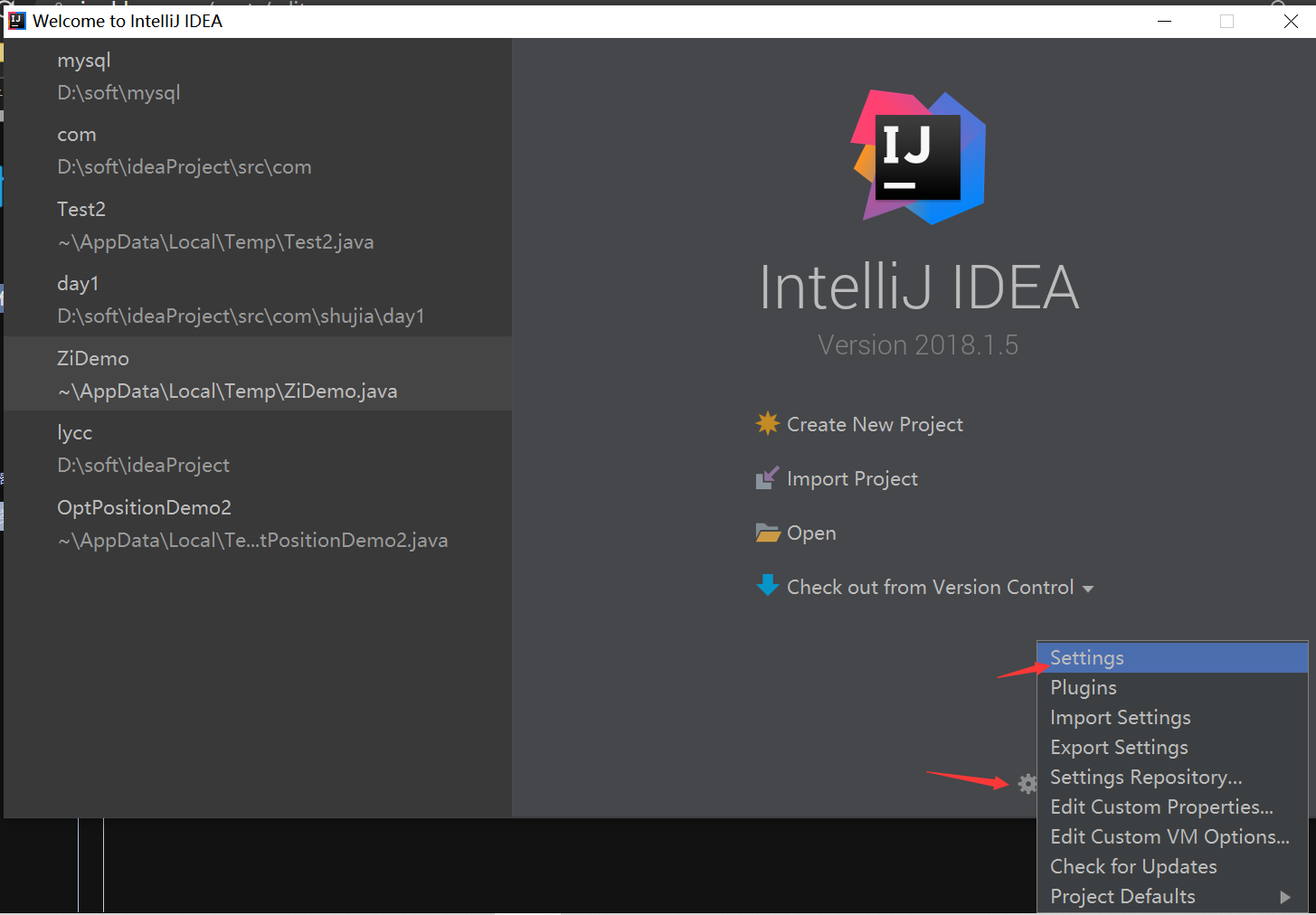Viewport: 1316px width, 915px height.
Task: Expand the Check out from Version Control dropdown
Action: (1088, 589)
